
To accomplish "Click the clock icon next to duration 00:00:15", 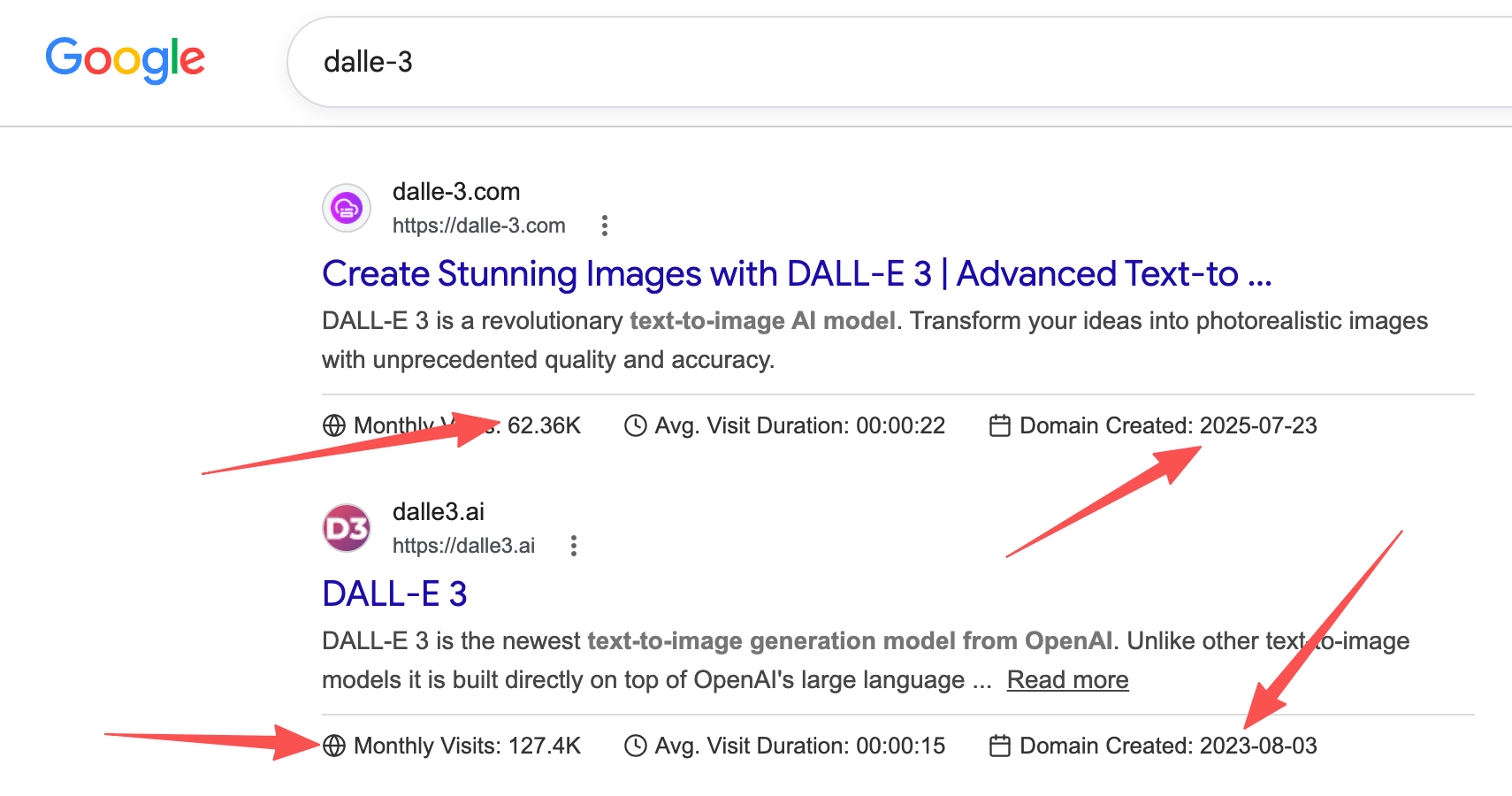I will [x=636, y=746].
